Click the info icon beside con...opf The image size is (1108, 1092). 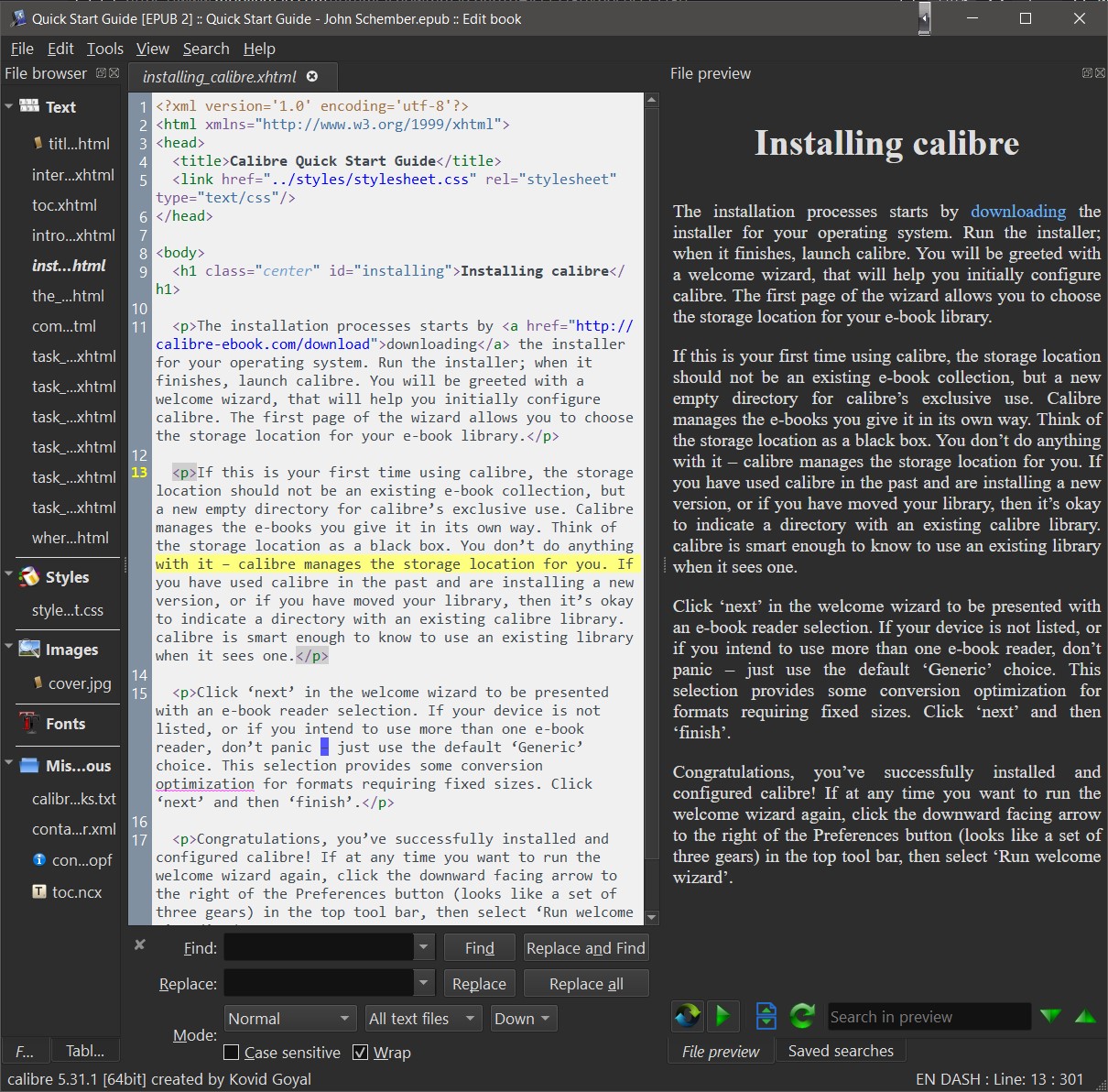[39, 860]
